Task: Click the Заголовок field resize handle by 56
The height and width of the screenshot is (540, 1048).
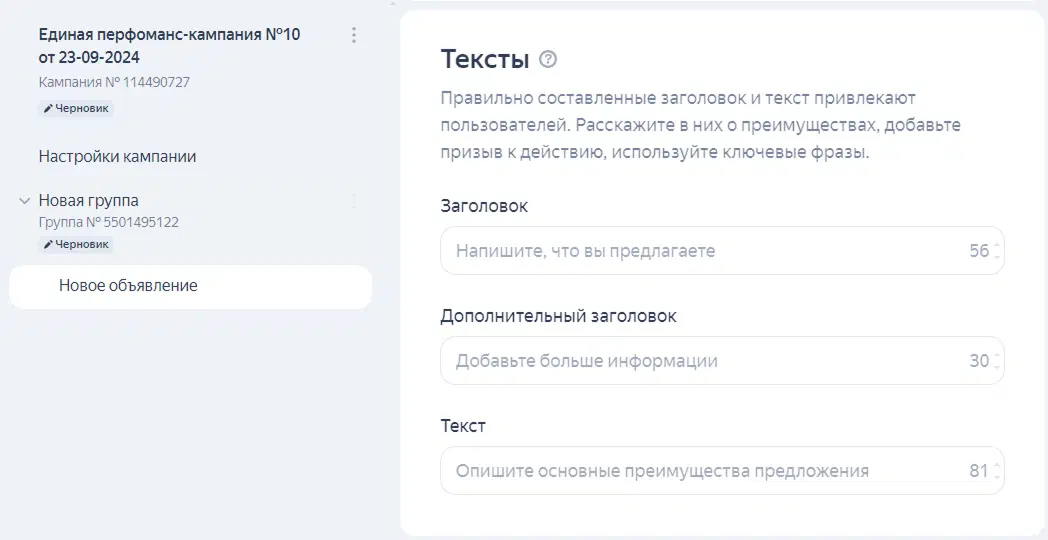Action: point(997,251)
